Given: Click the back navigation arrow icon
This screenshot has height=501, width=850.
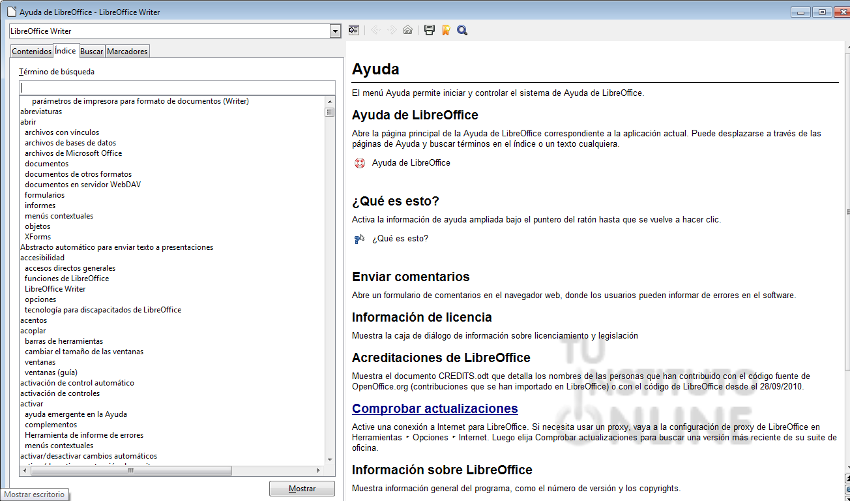Looking at the screenshot, I should 375,30.
